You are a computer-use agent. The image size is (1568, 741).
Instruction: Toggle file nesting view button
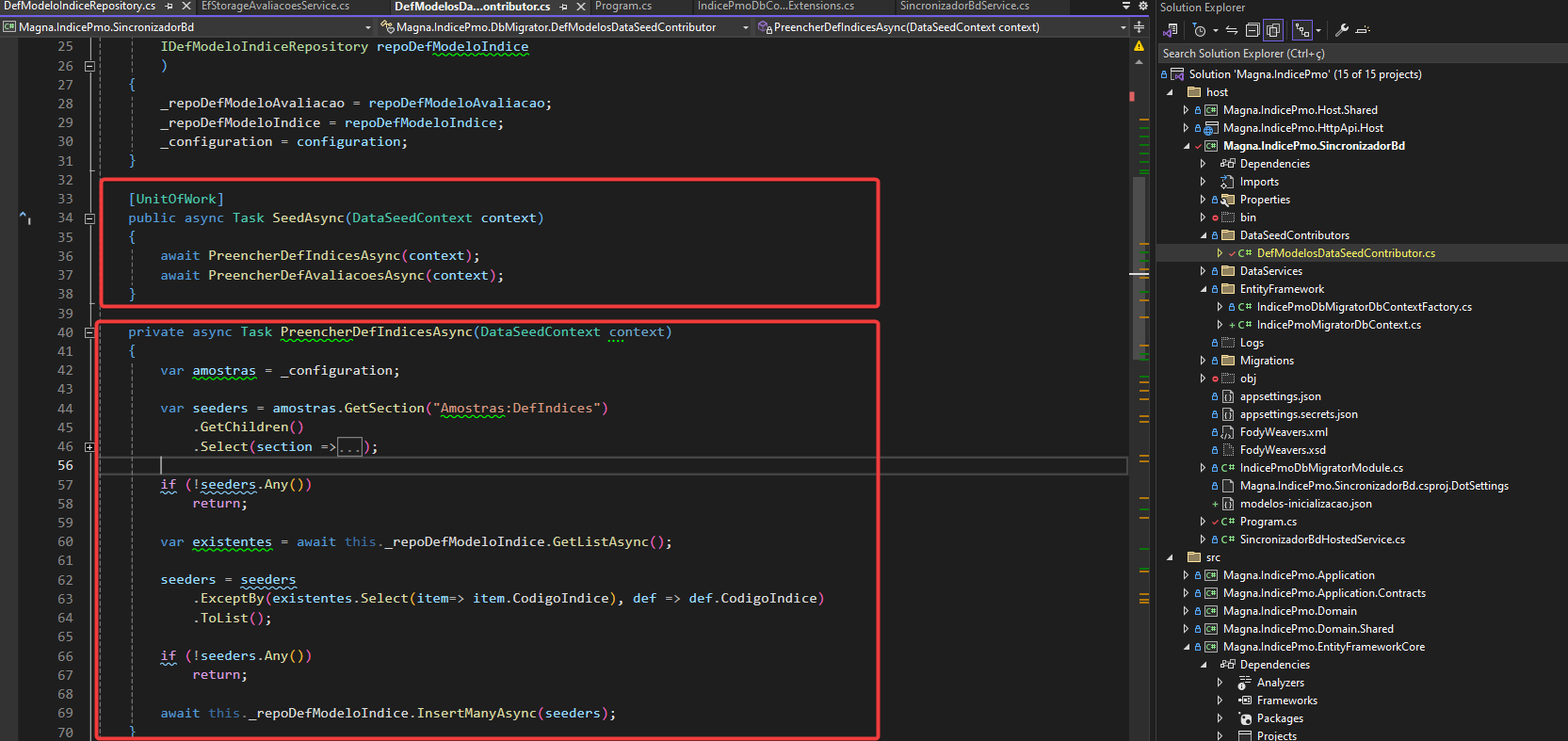click(x=1302, y=30)
